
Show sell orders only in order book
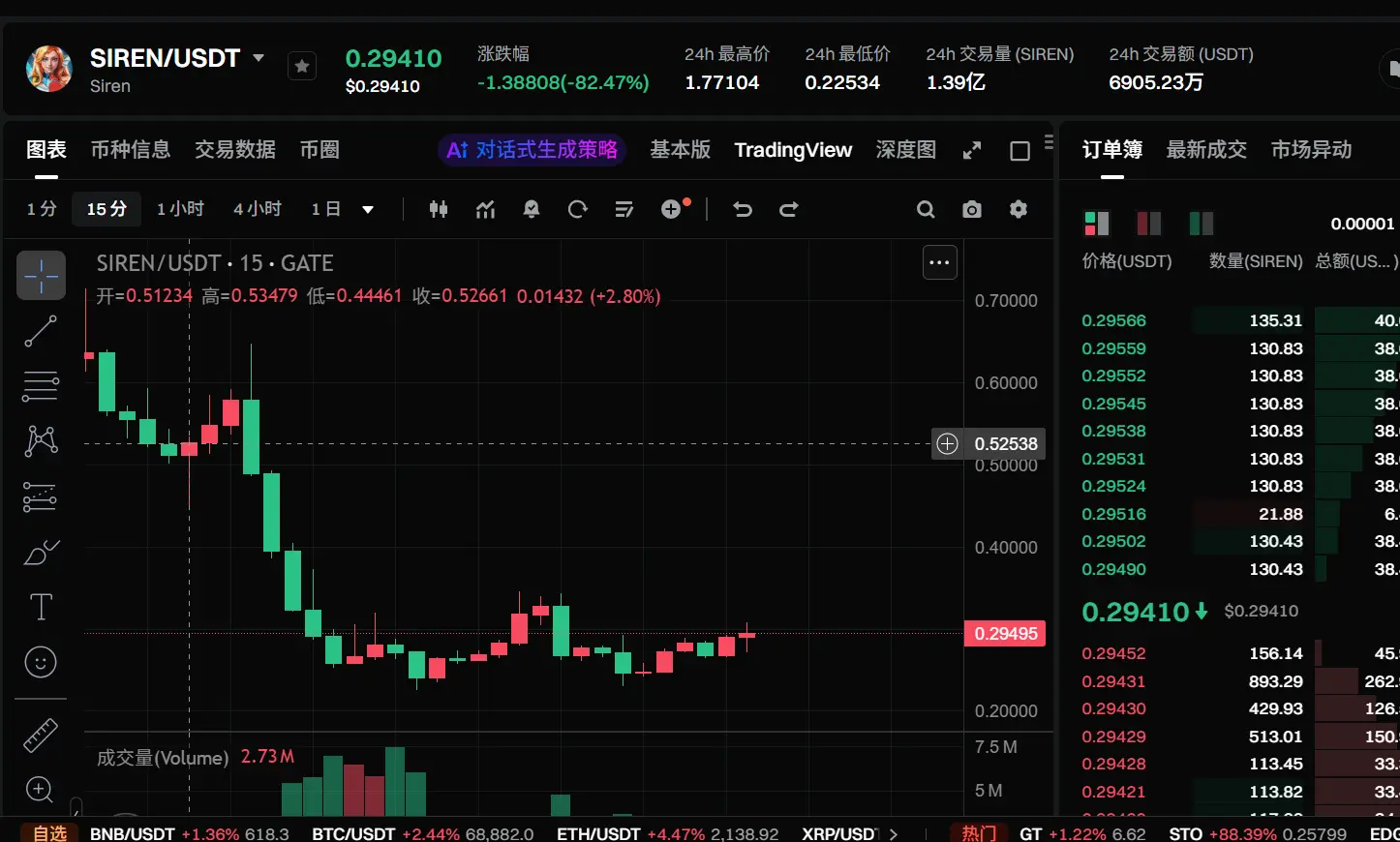(x=1149, y=224)
